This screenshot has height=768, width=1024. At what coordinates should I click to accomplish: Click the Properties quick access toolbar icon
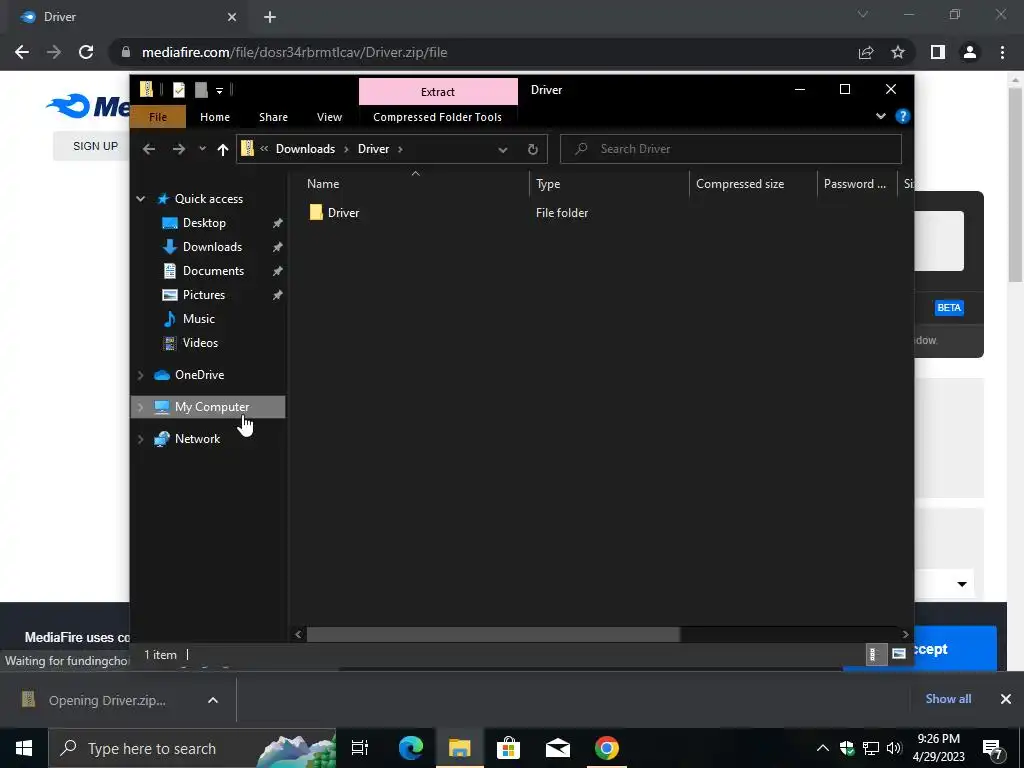pos(178,89)
